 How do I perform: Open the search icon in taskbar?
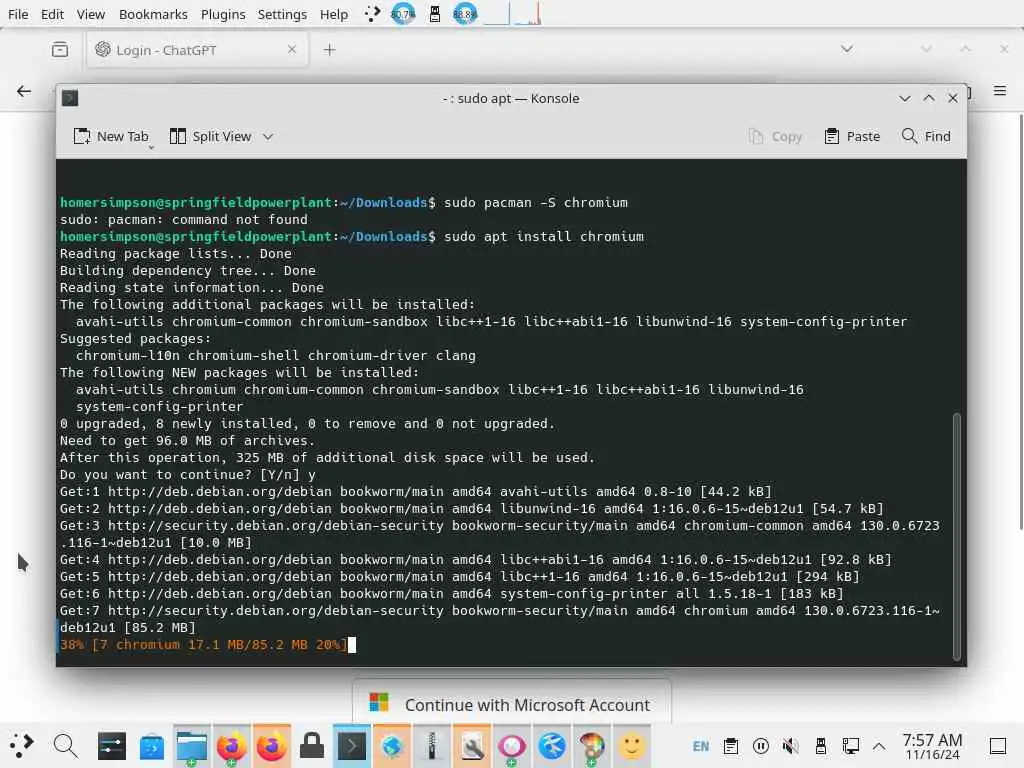click(x=65, y=745)
